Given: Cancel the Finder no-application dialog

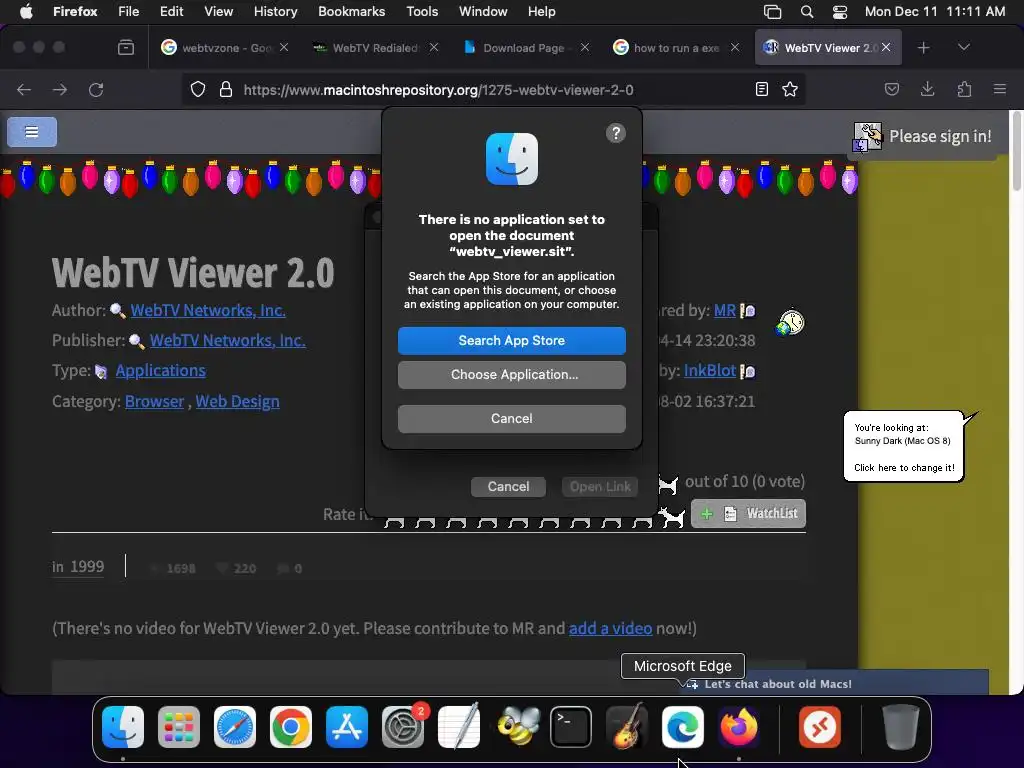Looking at the screenshot, I should (x=511, y=419).
